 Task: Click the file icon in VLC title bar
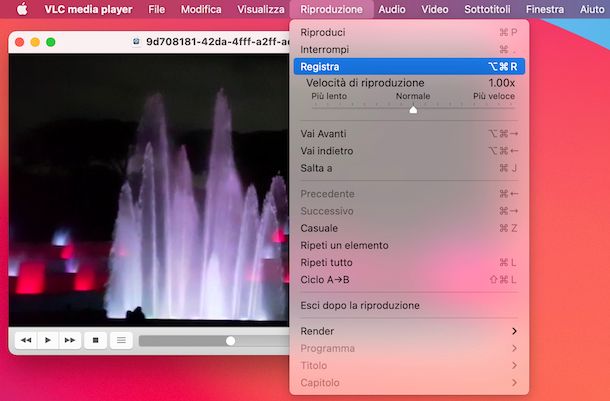tap(136, 42)
